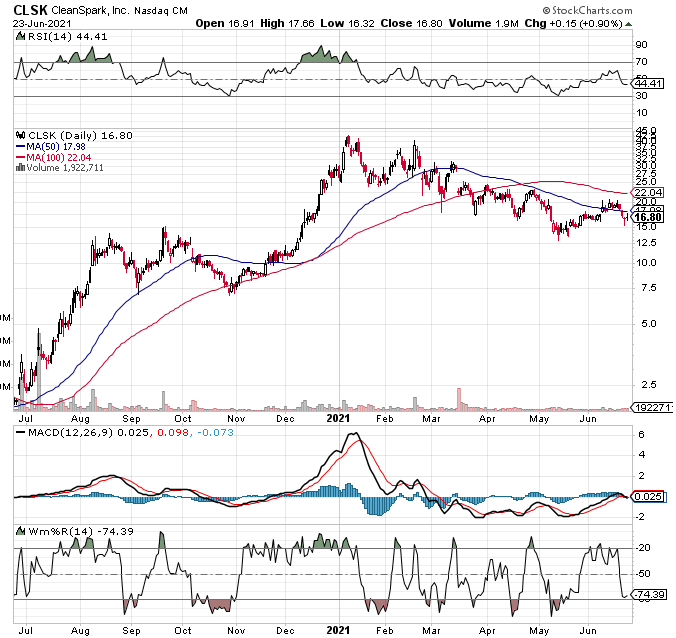Click the 23-Jun-2021 chart date
This screenshot has width=676, height=638.
tap(42, 23)
